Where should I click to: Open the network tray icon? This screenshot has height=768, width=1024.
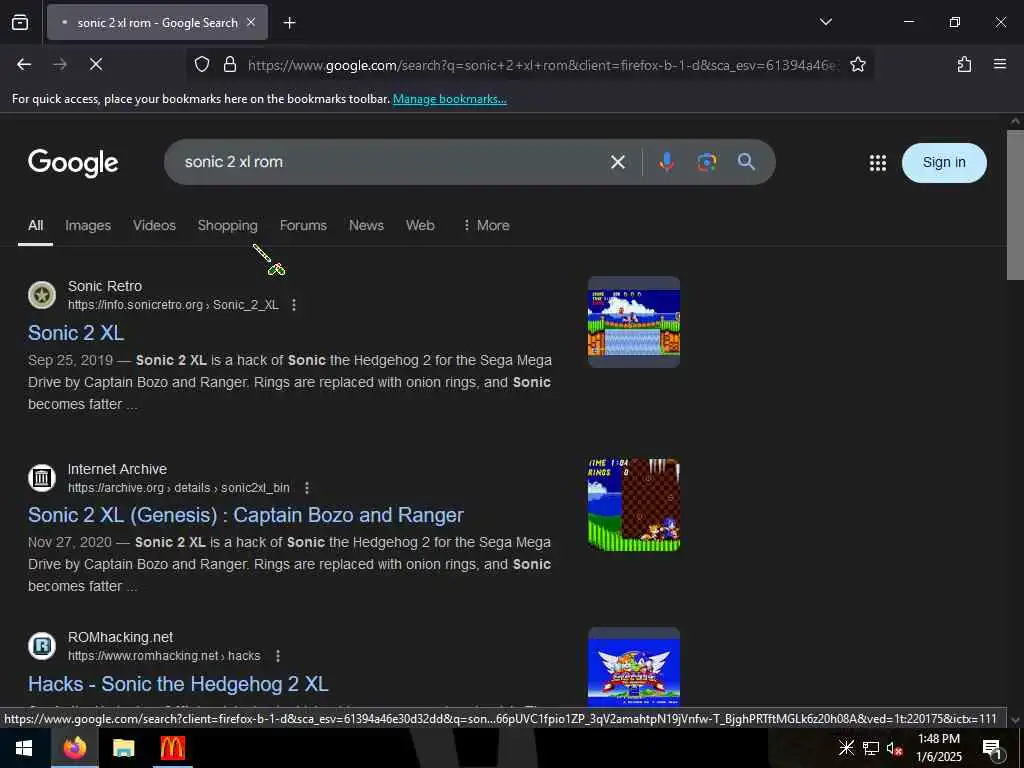(871, 748)
